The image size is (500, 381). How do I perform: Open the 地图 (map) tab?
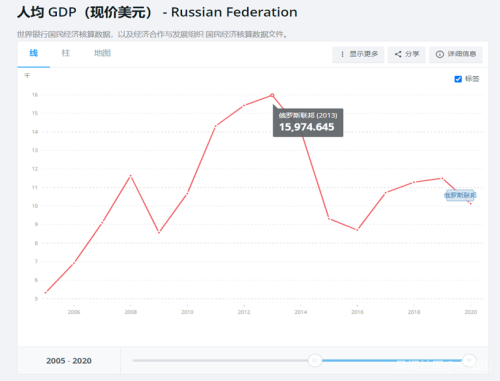102,53
